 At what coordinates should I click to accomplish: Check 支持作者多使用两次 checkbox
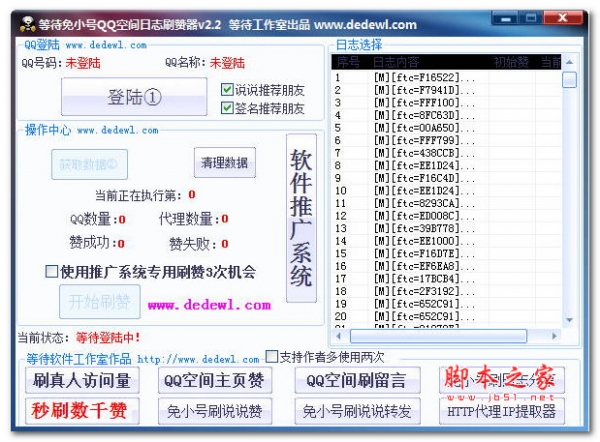[x=271, y=356]
